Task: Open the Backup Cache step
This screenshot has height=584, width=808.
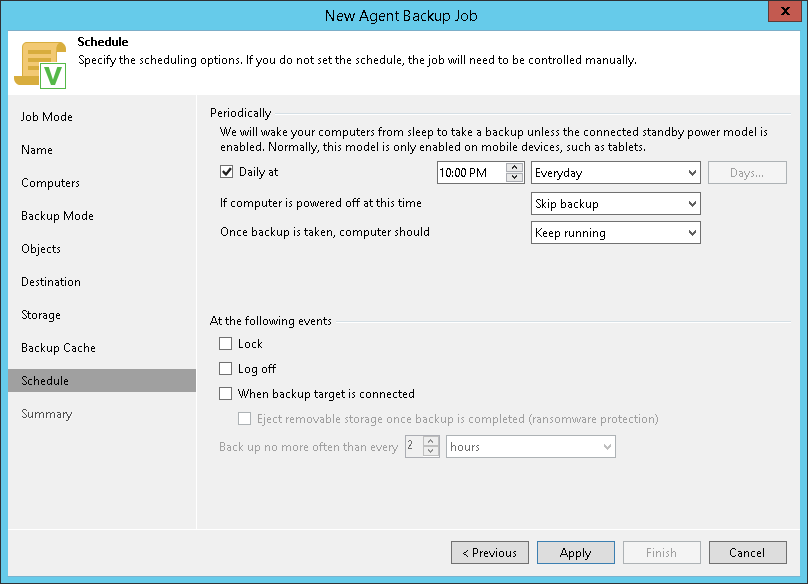Action: click(x=58, y=348)
